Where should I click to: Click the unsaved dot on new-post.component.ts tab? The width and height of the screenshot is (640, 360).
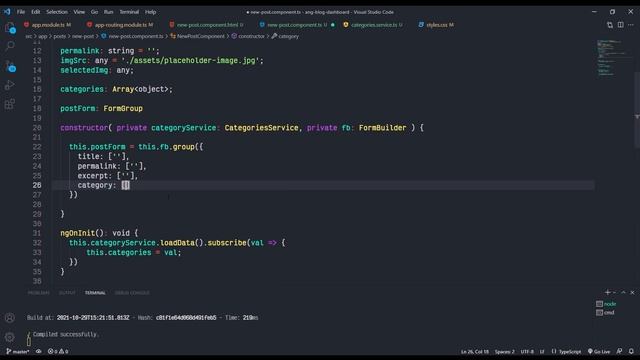point(333,25)
